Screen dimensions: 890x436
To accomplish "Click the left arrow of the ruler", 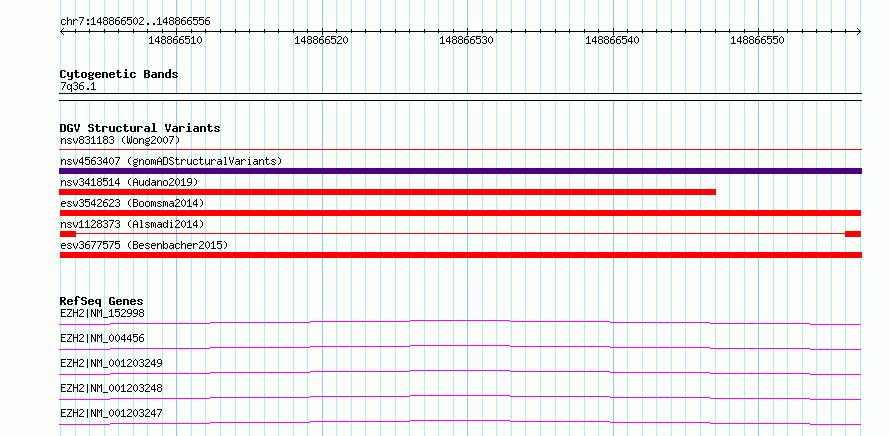I will (62, 32).
